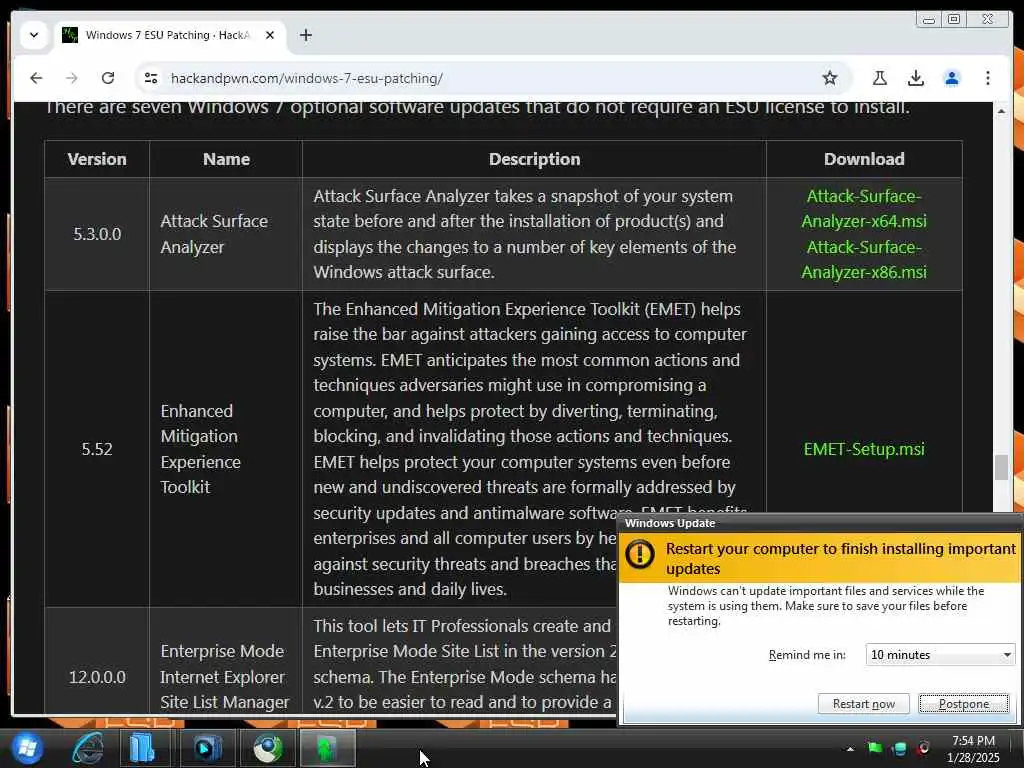
Task: Click the Attack Surface Analyzer name cell
Action: pos(226,234)
